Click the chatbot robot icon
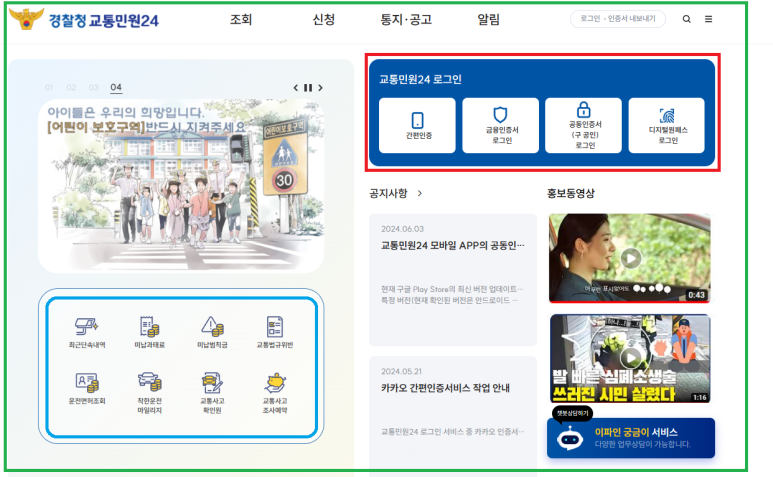 click(x=570, y=438)
